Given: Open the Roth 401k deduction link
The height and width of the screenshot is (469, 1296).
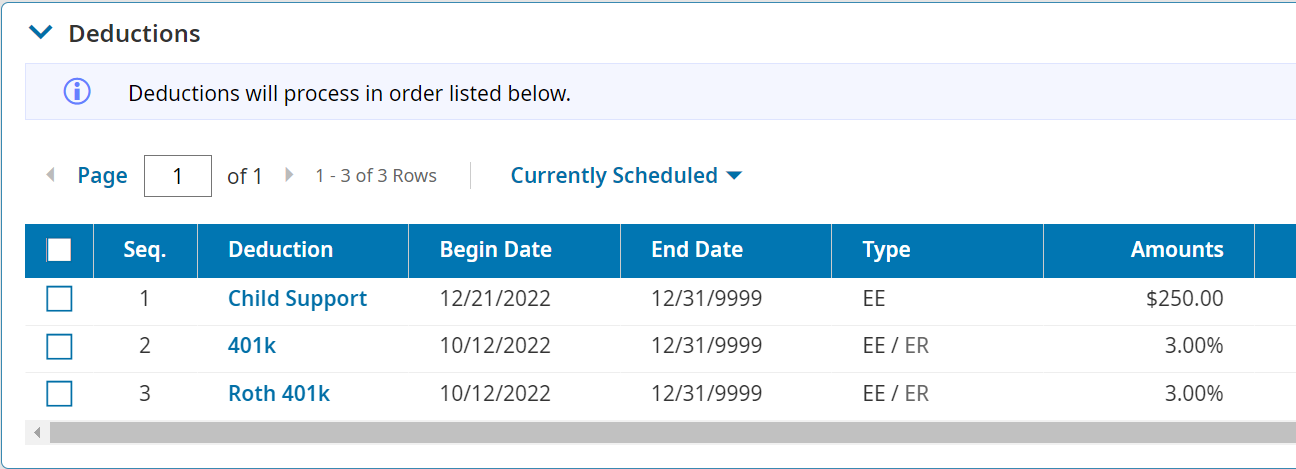Looking at the screenshot, I should [279, 394].
